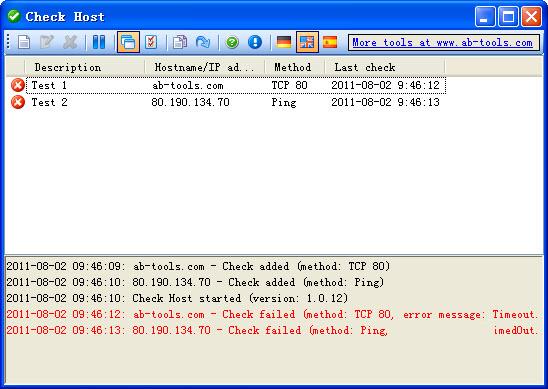Select the Test 1 row description
The width and height of the screenshot is (548, 389).
49,85
